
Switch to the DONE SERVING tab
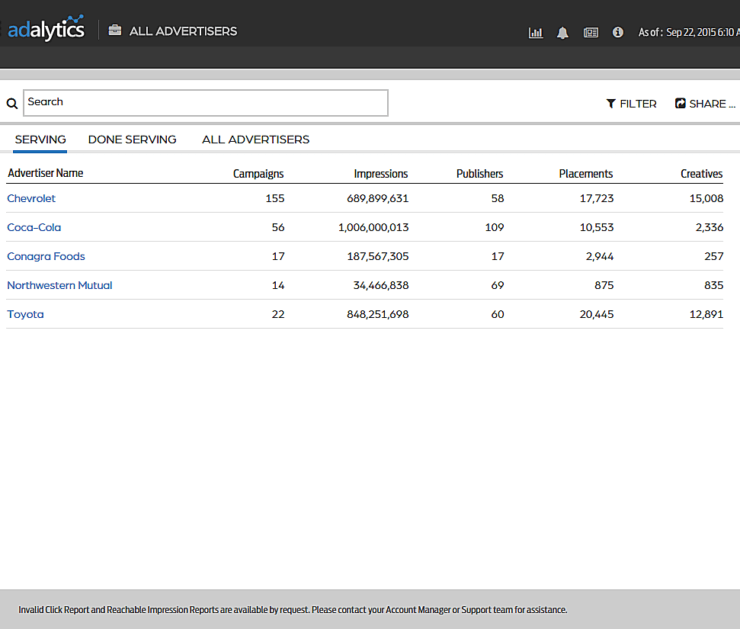pyautogui.click(x=132, y=140)
